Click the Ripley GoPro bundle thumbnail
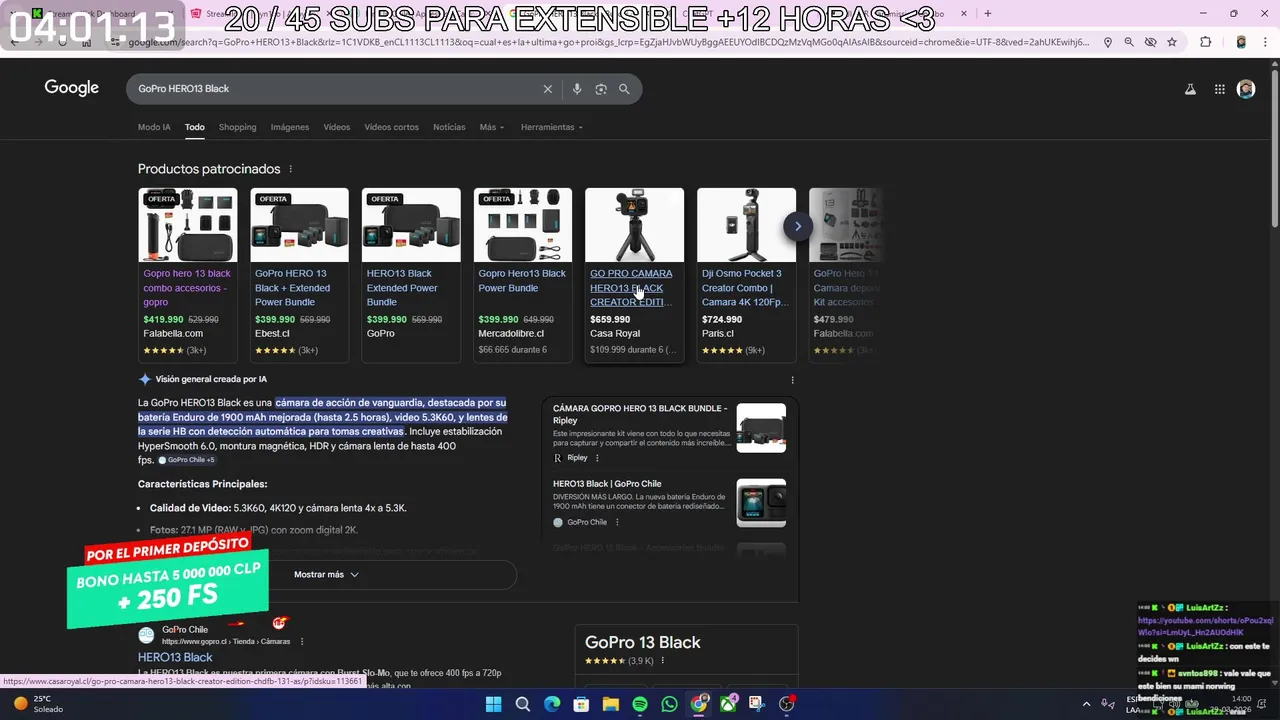 [761, 428]
